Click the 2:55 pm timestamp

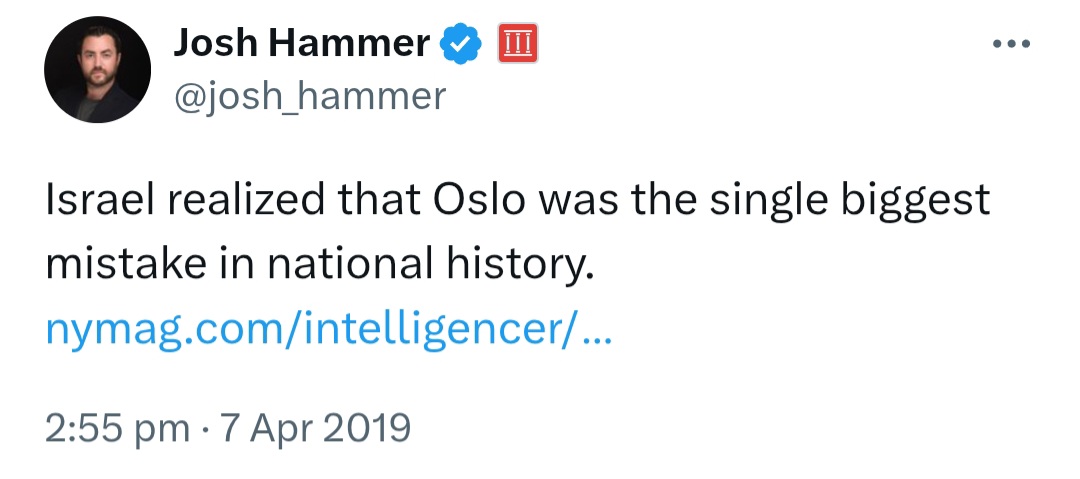[118, 427]
